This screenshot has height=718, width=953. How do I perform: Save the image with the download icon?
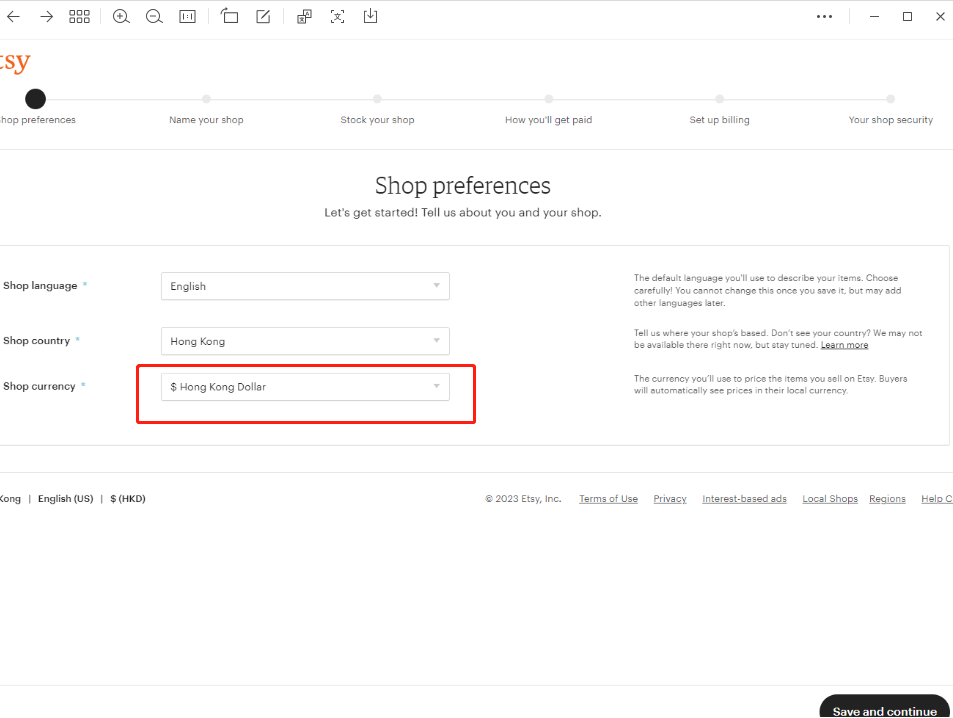point(370,16)
